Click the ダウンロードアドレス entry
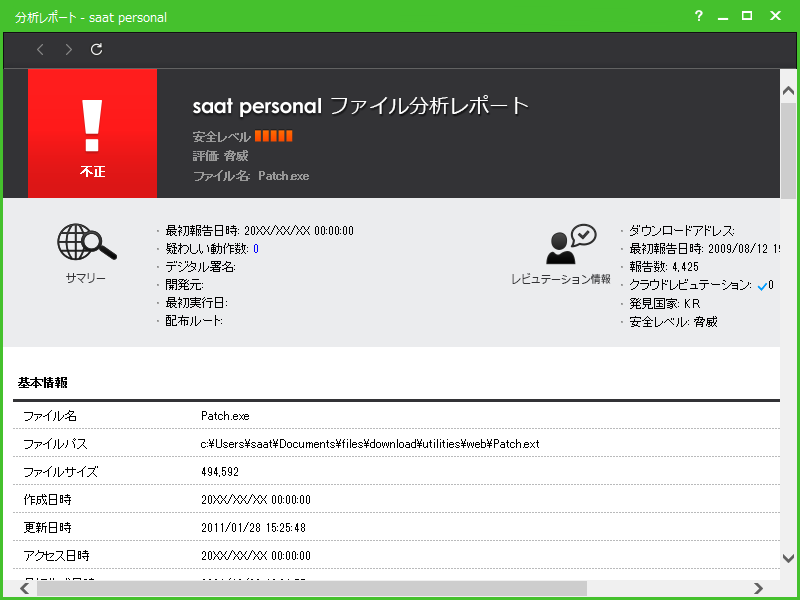 682,231
